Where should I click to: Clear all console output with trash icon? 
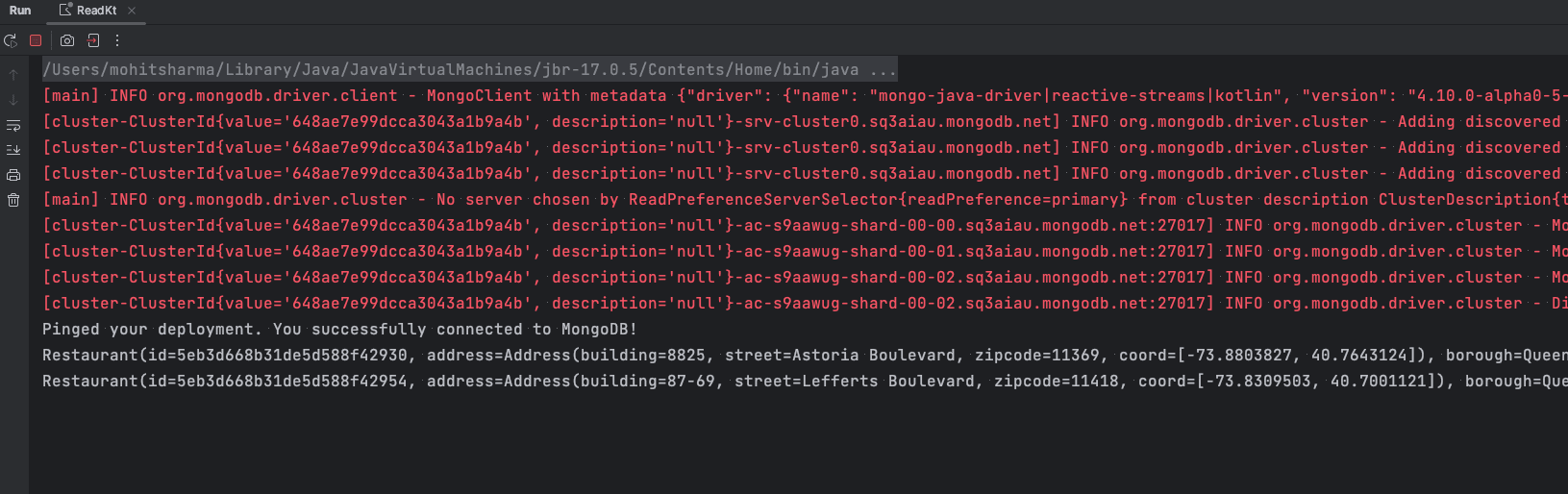coord(13,200)
